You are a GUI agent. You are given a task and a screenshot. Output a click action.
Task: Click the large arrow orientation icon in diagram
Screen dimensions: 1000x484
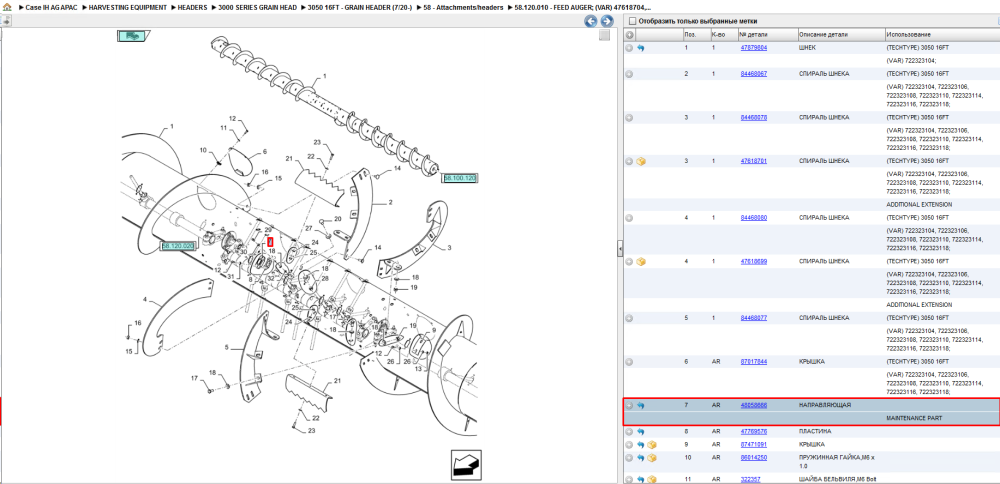[x=466, y=465]
